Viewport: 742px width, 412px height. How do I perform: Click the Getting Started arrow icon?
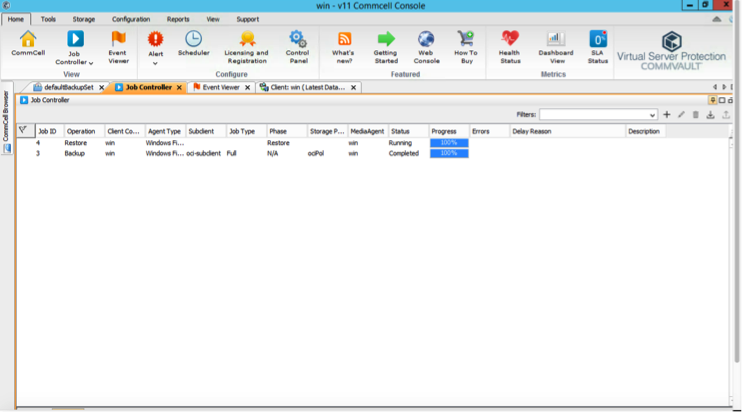[x=386, y=39]
